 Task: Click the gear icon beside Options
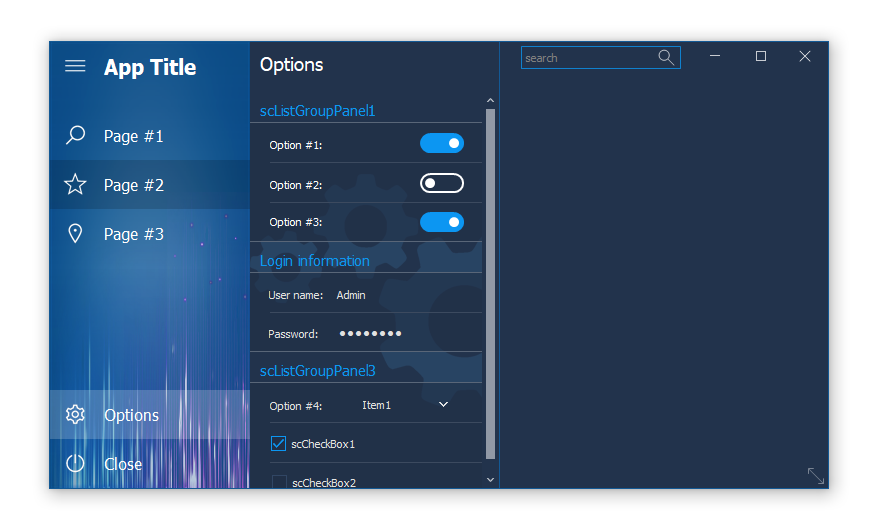(x=75, y=414)
